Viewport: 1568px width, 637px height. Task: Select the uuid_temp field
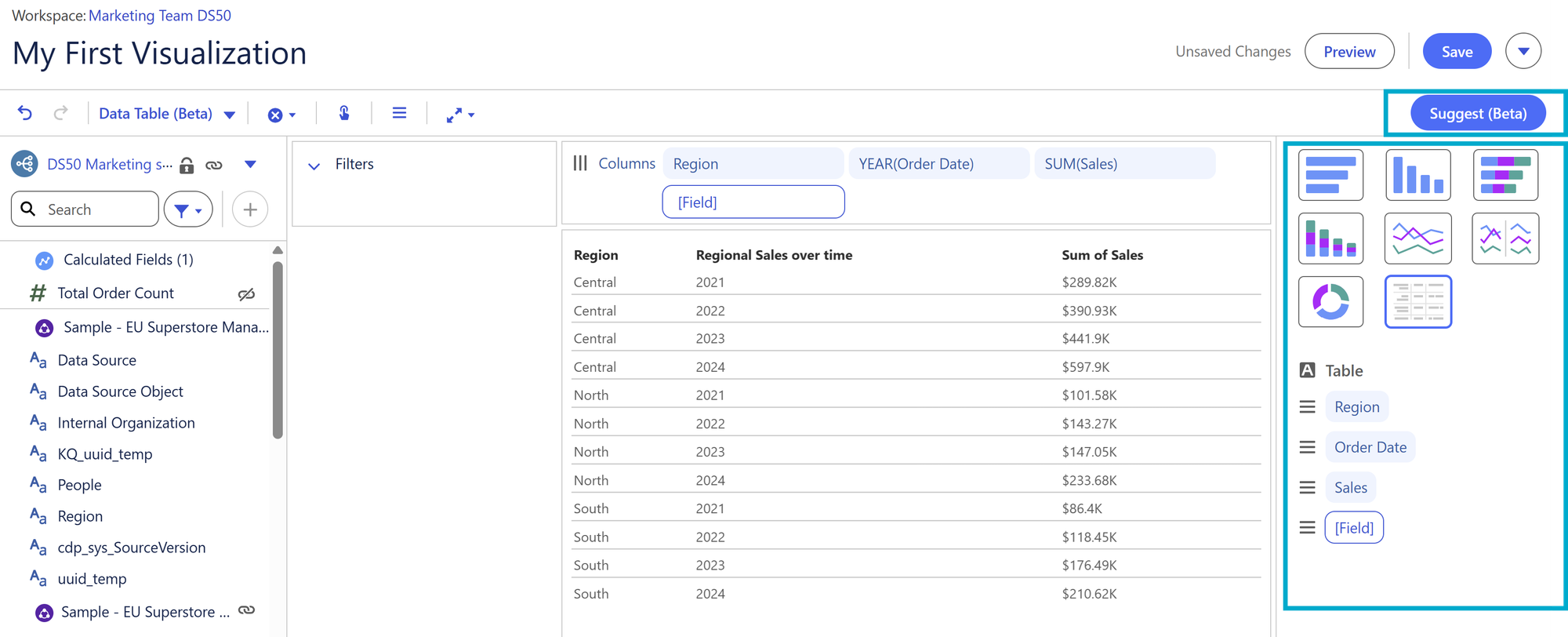coord(92,579)
